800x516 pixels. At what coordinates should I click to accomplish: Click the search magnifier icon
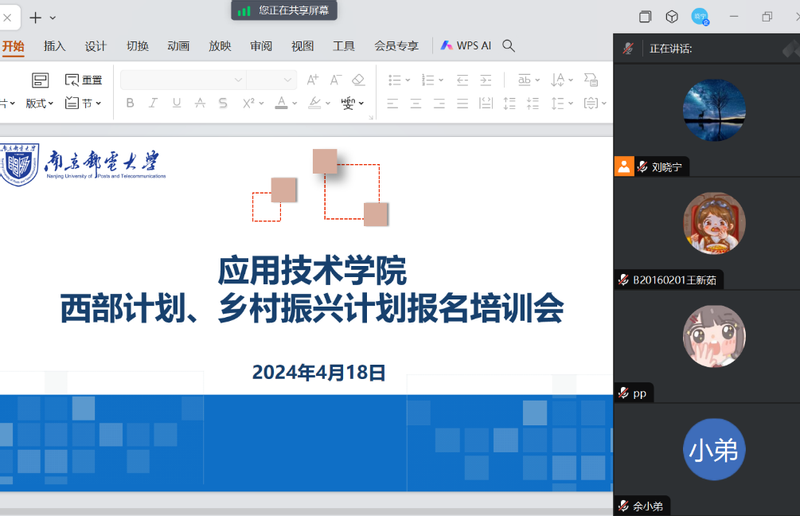point(508,46)
